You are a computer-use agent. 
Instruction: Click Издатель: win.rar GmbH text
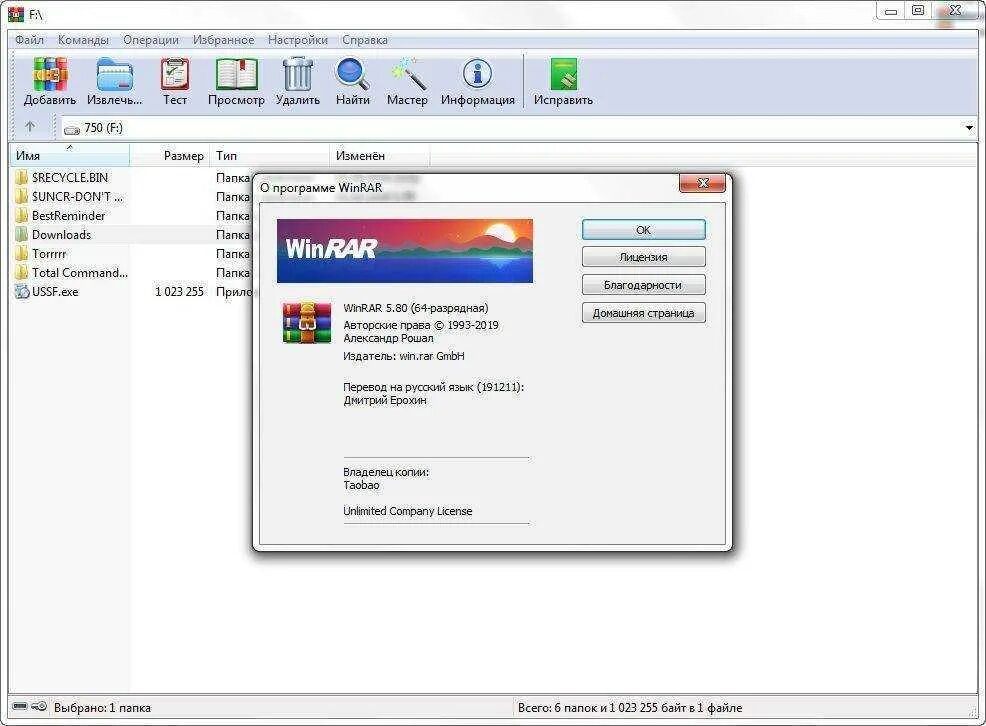[x=404, y=356]
